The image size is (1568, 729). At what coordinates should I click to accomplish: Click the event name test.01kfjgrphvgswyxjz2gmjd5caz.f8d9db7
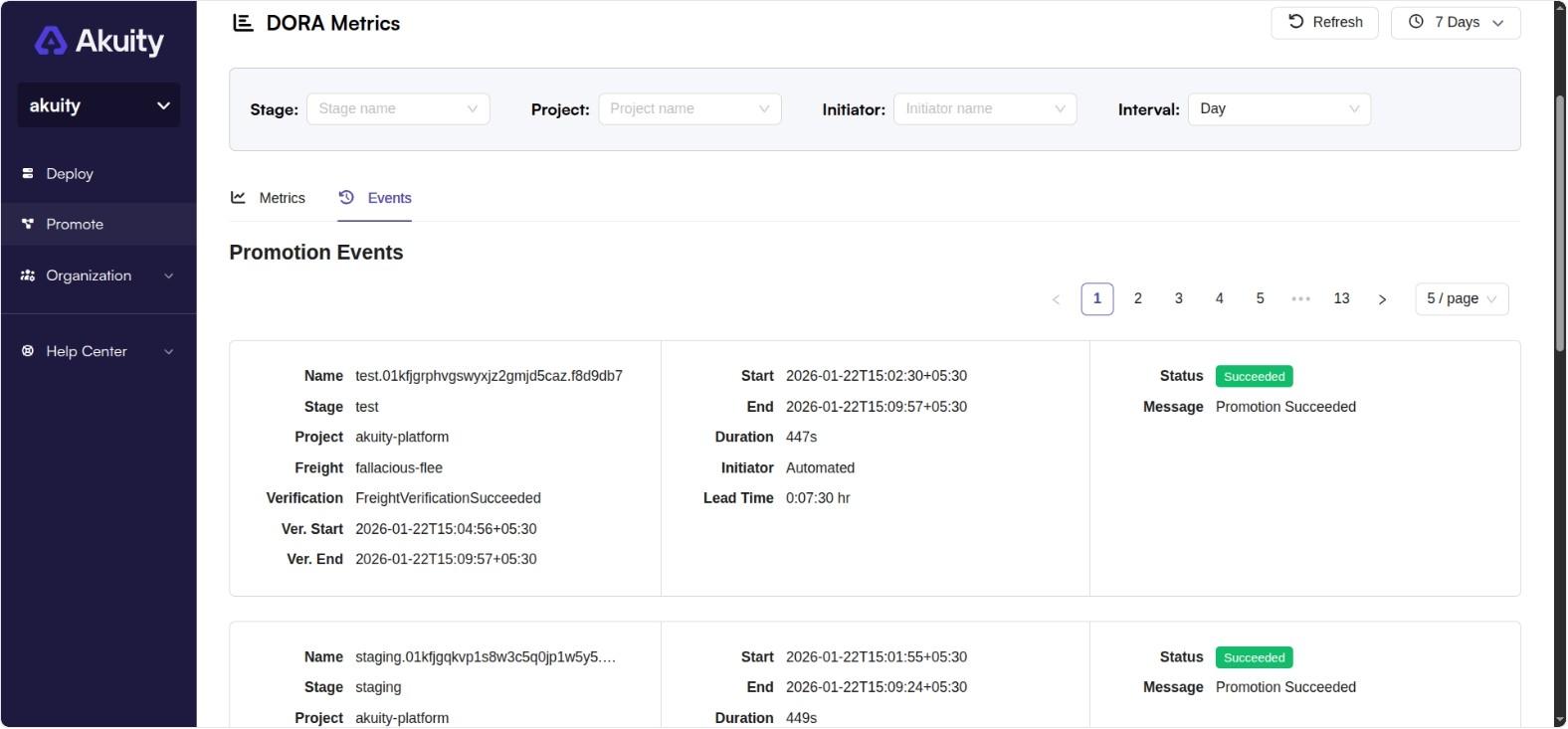(489, 376)
